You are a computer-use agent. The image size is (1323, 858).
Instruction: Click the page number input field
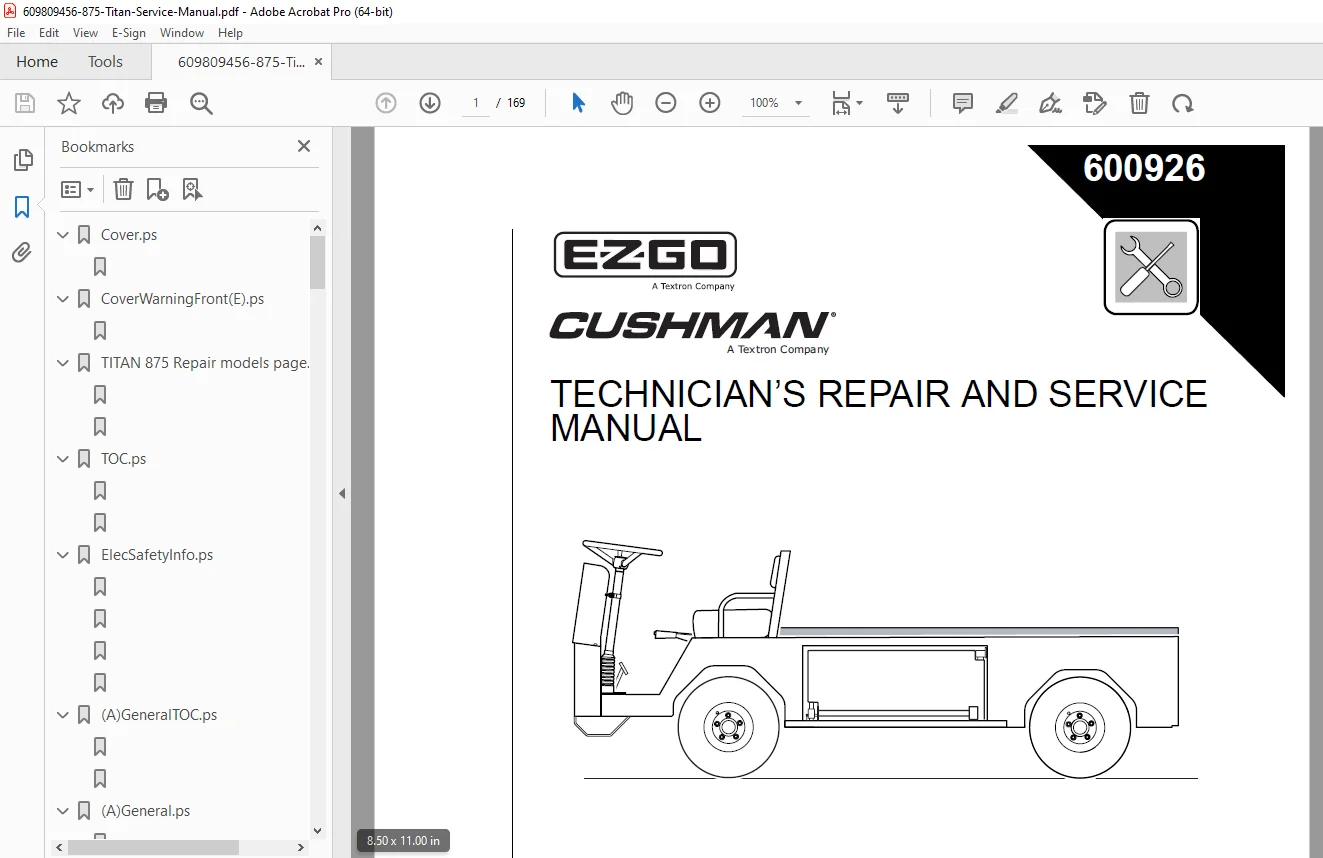click(x=476, y=103)
